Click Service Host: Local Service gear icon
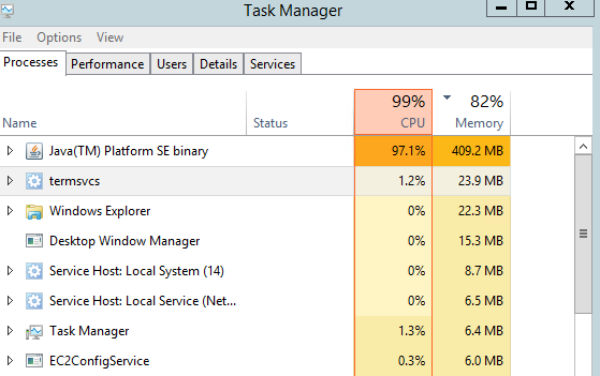 34,301
